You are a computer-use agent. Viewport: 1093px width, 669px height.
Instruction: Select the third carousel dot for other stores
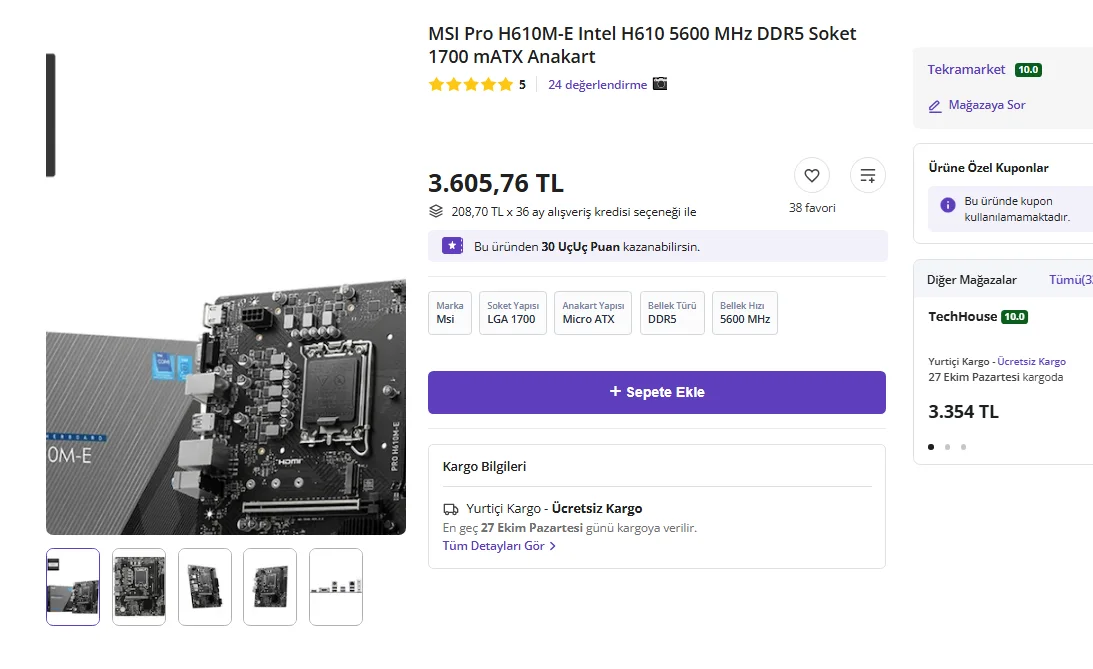(963, 447)
